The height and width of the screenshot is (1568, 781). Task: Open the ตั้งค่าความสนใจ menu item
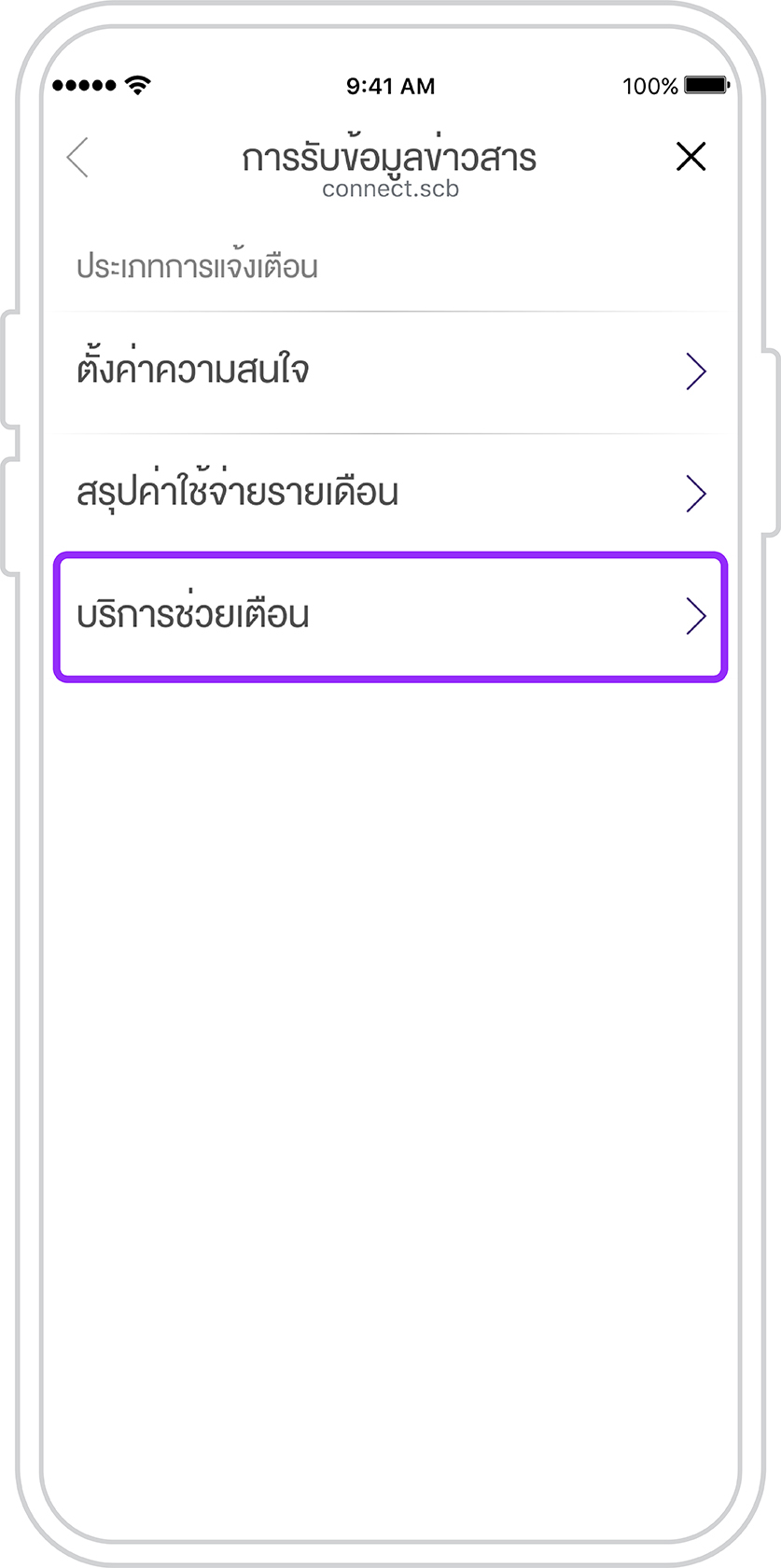(390, 372)
